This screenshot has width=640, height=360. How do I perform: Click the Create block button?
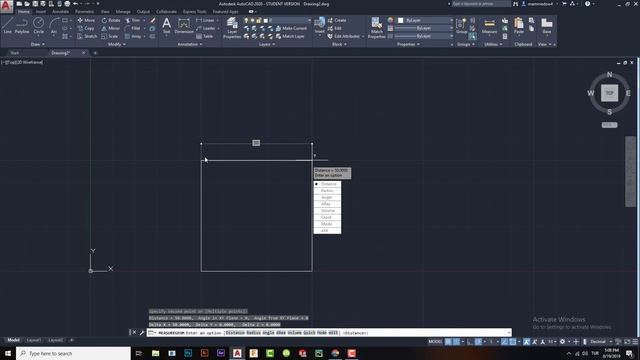pyautogui.click(x=337, y=20)
